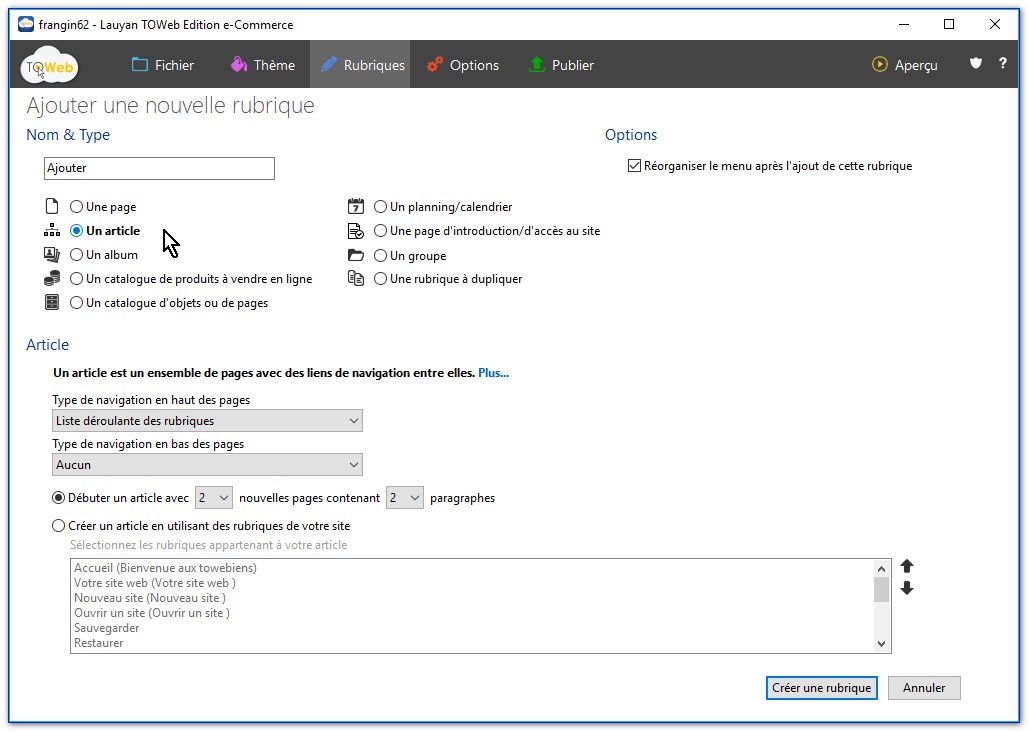The height and width of the screenshot is (732, 1029).
Task: Switch to the Publier menu
Action: 560,65
